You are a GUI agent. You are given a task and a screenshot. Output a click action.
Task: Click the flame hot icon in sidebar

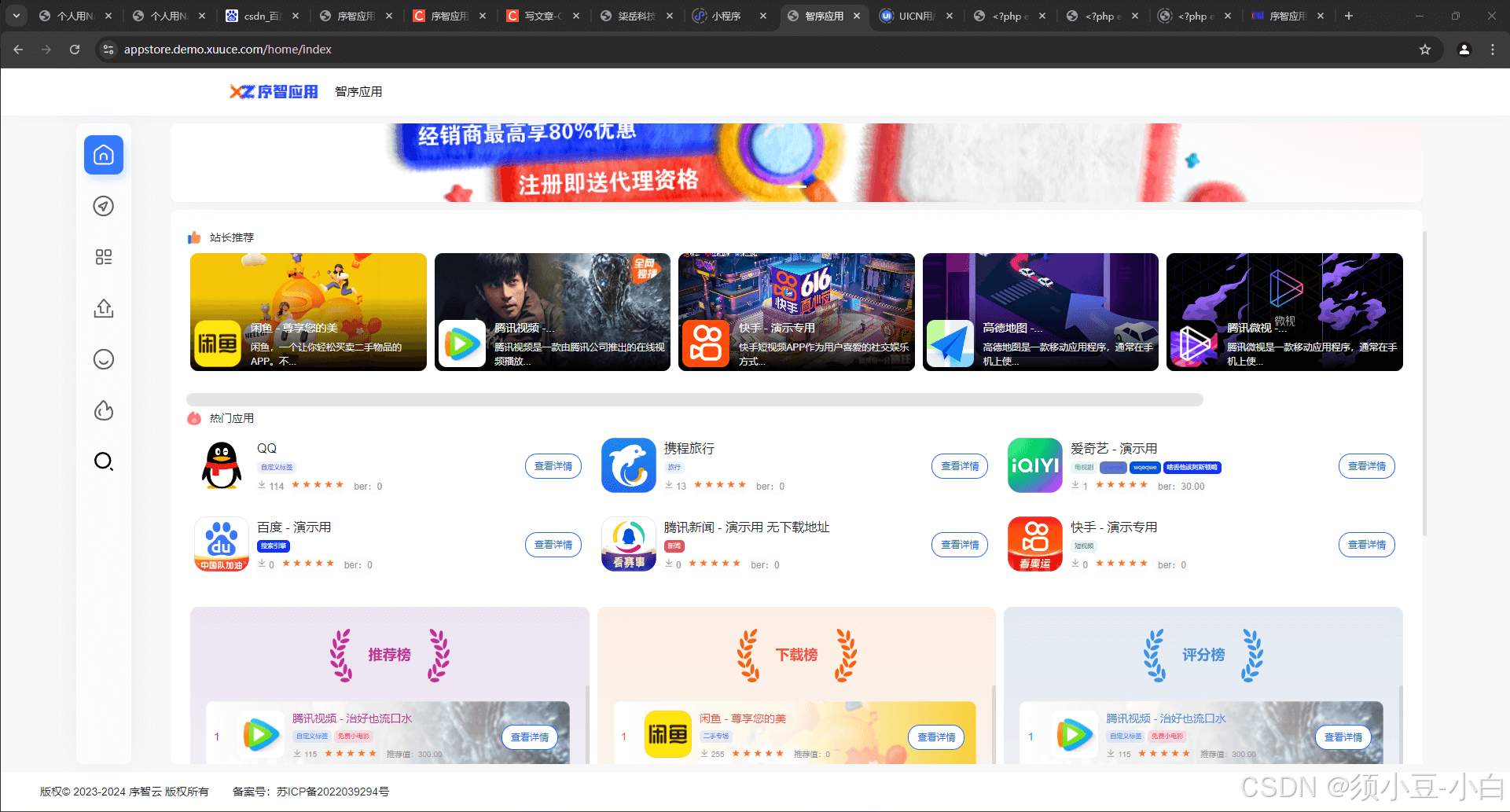pyautogui.click(x=104, y=410)
